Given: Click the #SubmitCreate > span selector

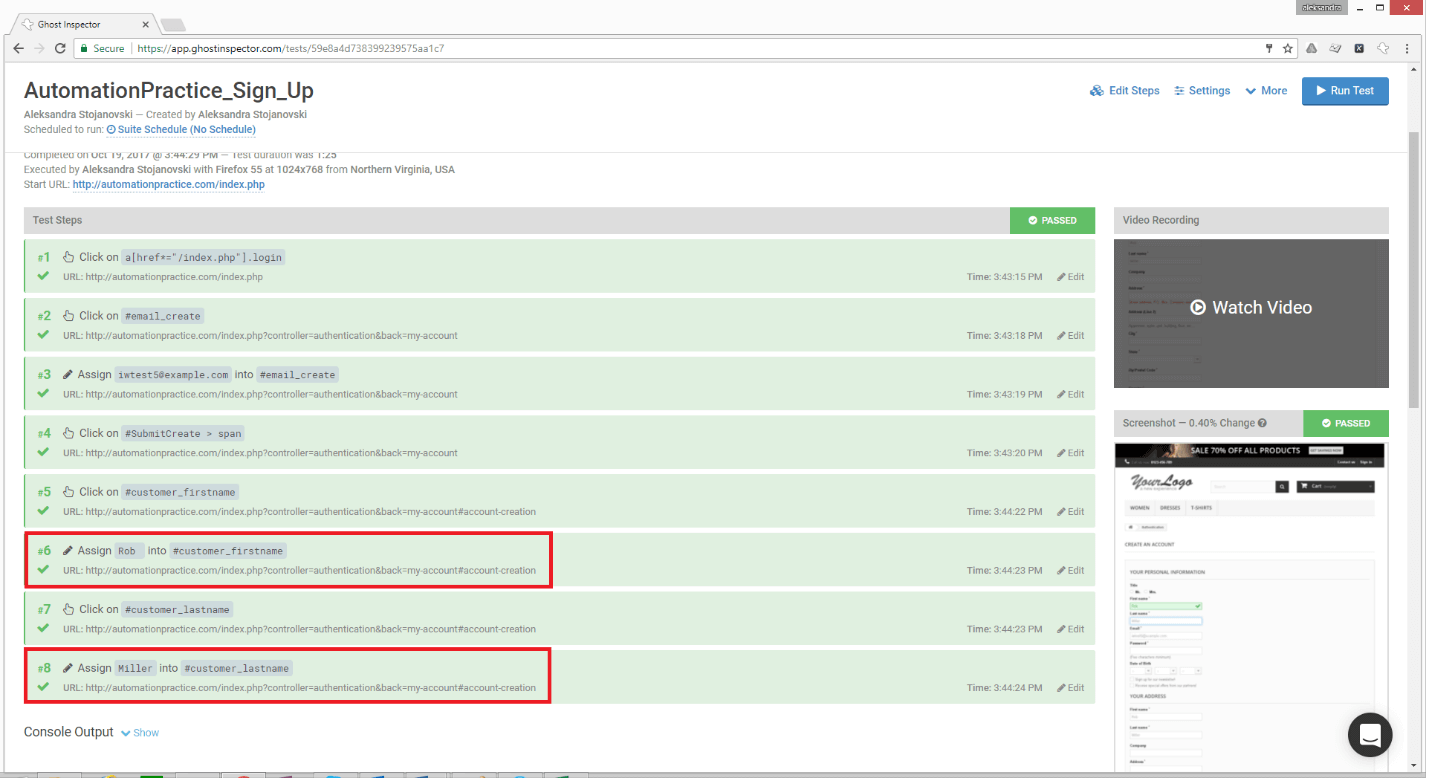Looking at the screenshot, I should (183, 433).
